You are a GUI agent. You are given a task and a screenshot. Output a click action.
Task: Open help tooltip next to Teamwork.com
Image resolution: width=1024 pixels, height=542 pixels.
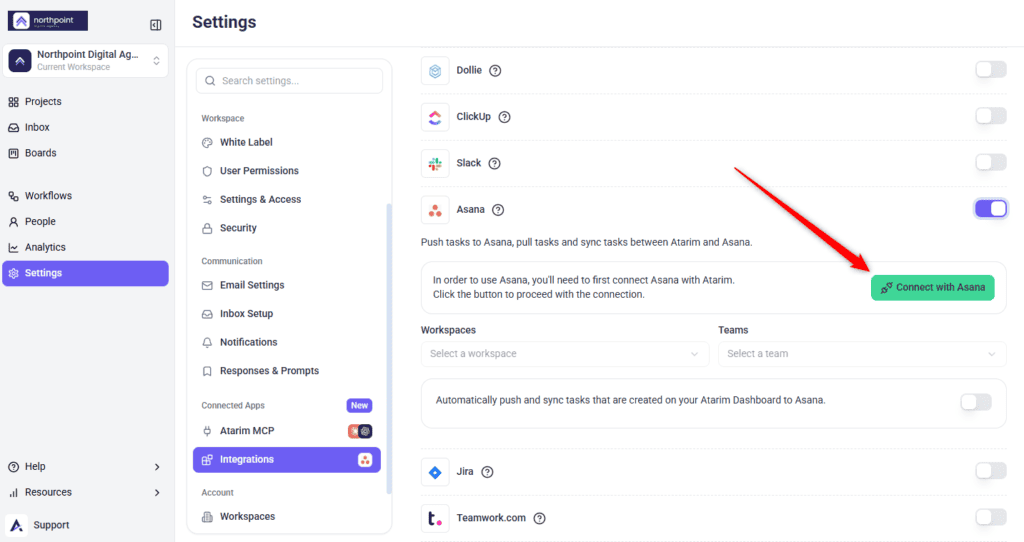[539, 518]
